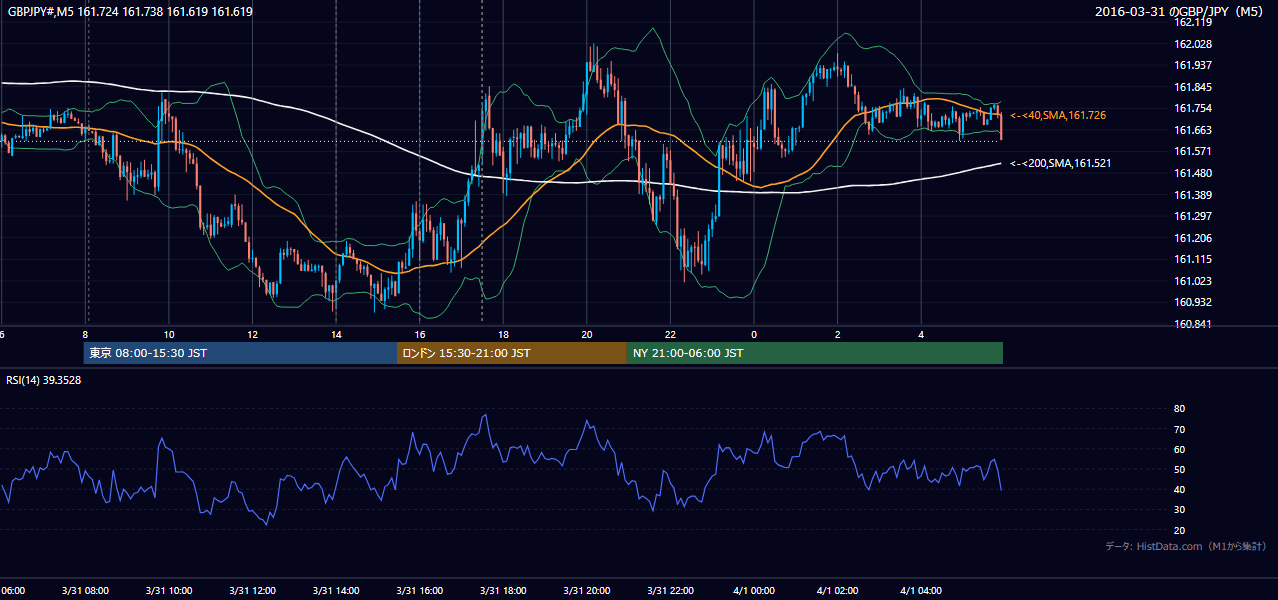This screenshot has height=600, width=1278.
Task: Click the 161.297 price axis label
Action: click(x=1193, y=216)
